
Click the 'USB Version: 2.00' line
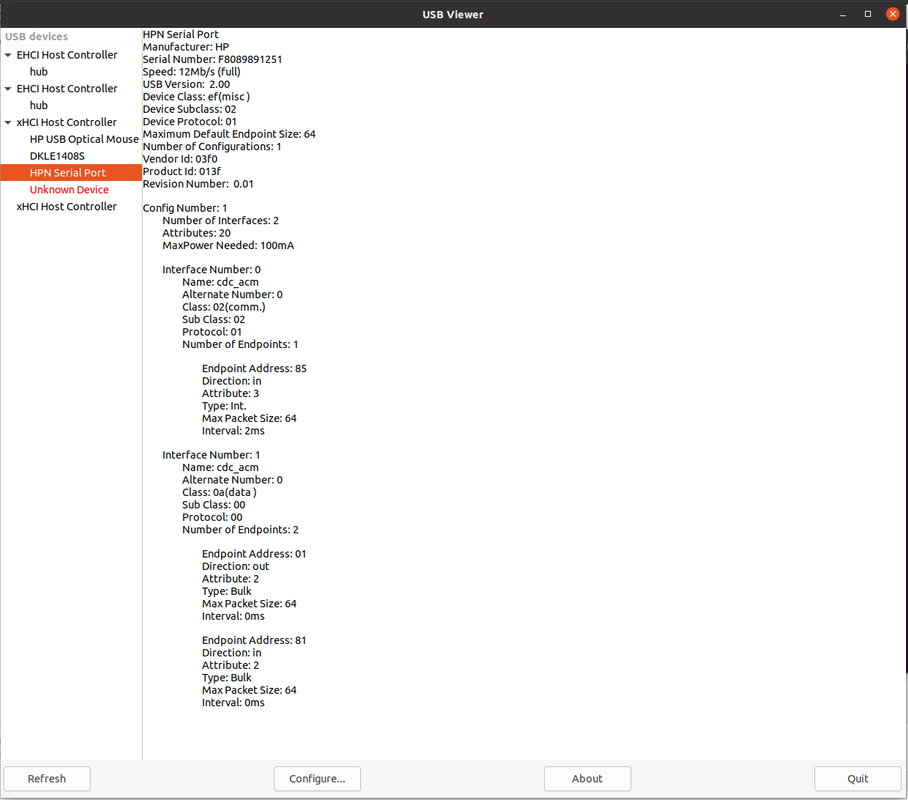pos(186,84)
